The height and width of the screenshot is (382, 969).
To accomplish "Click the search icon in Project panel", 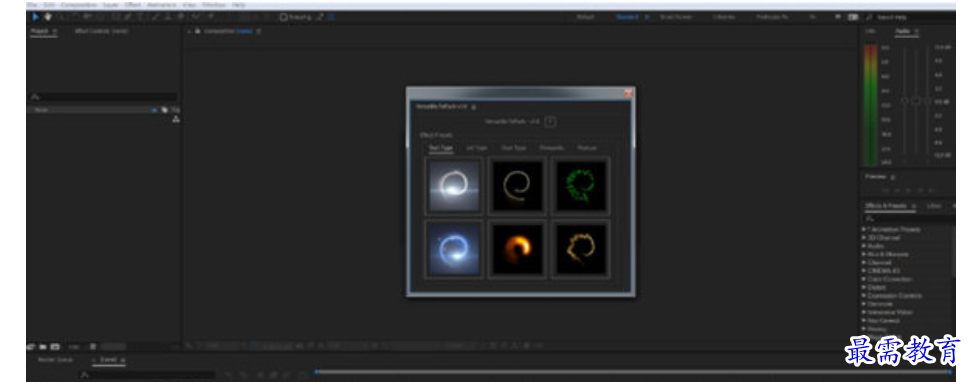I will click(35, 97).
